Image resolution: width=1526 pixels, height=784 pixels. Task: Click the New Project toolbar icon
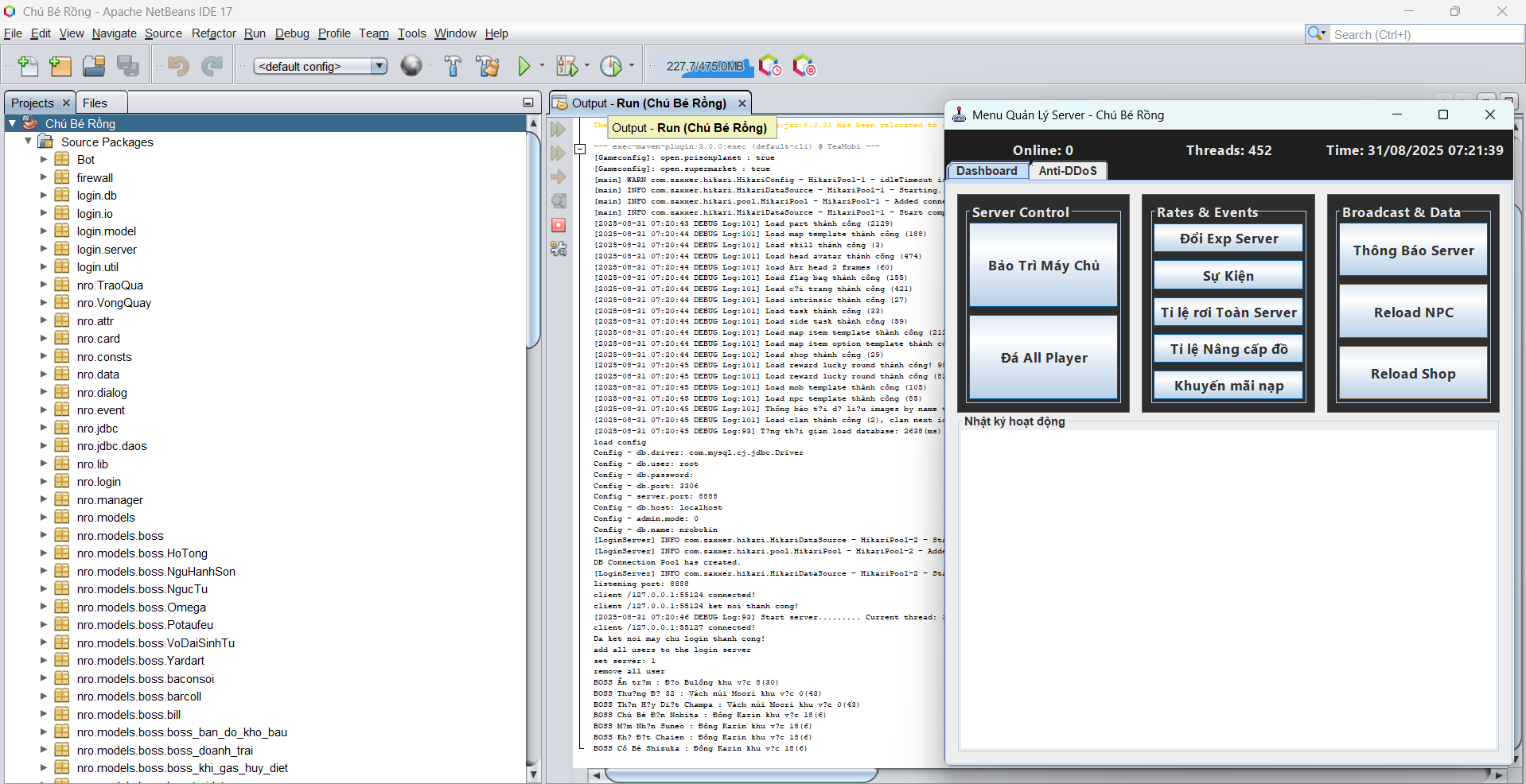click(x=60, y=66)
